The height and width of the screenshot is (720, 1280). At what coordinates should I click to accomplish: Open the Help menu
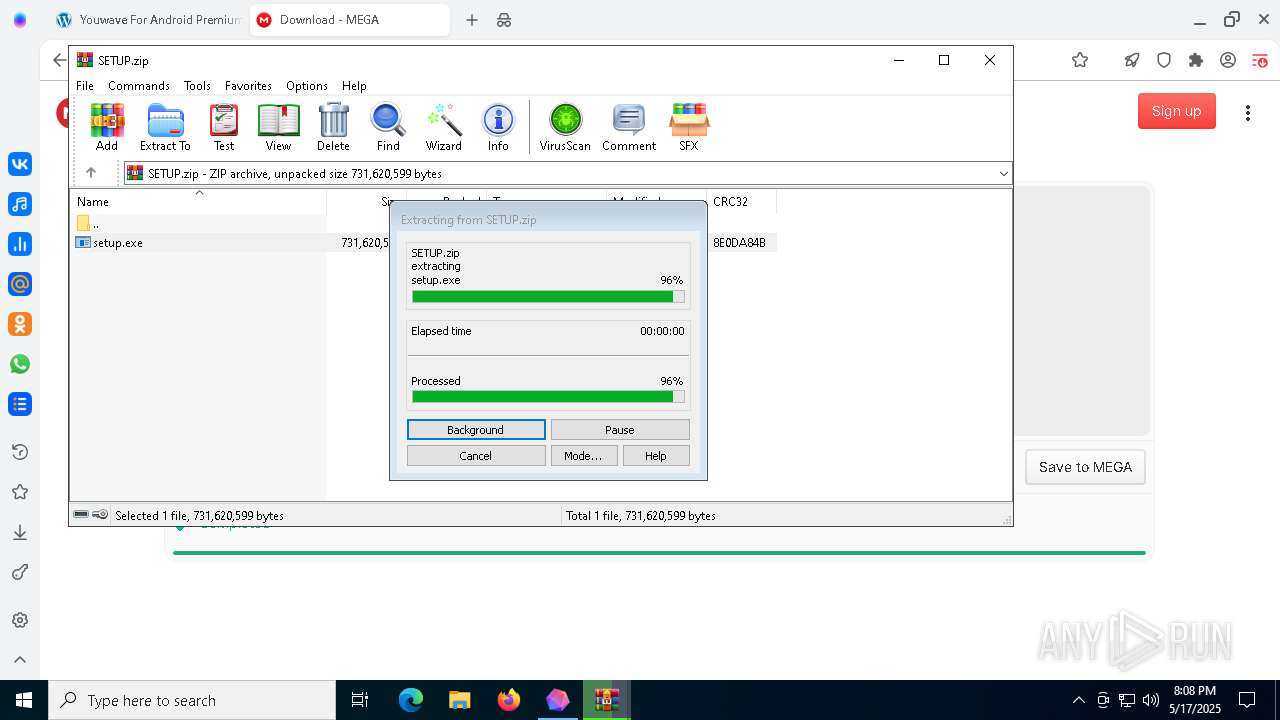354,86
